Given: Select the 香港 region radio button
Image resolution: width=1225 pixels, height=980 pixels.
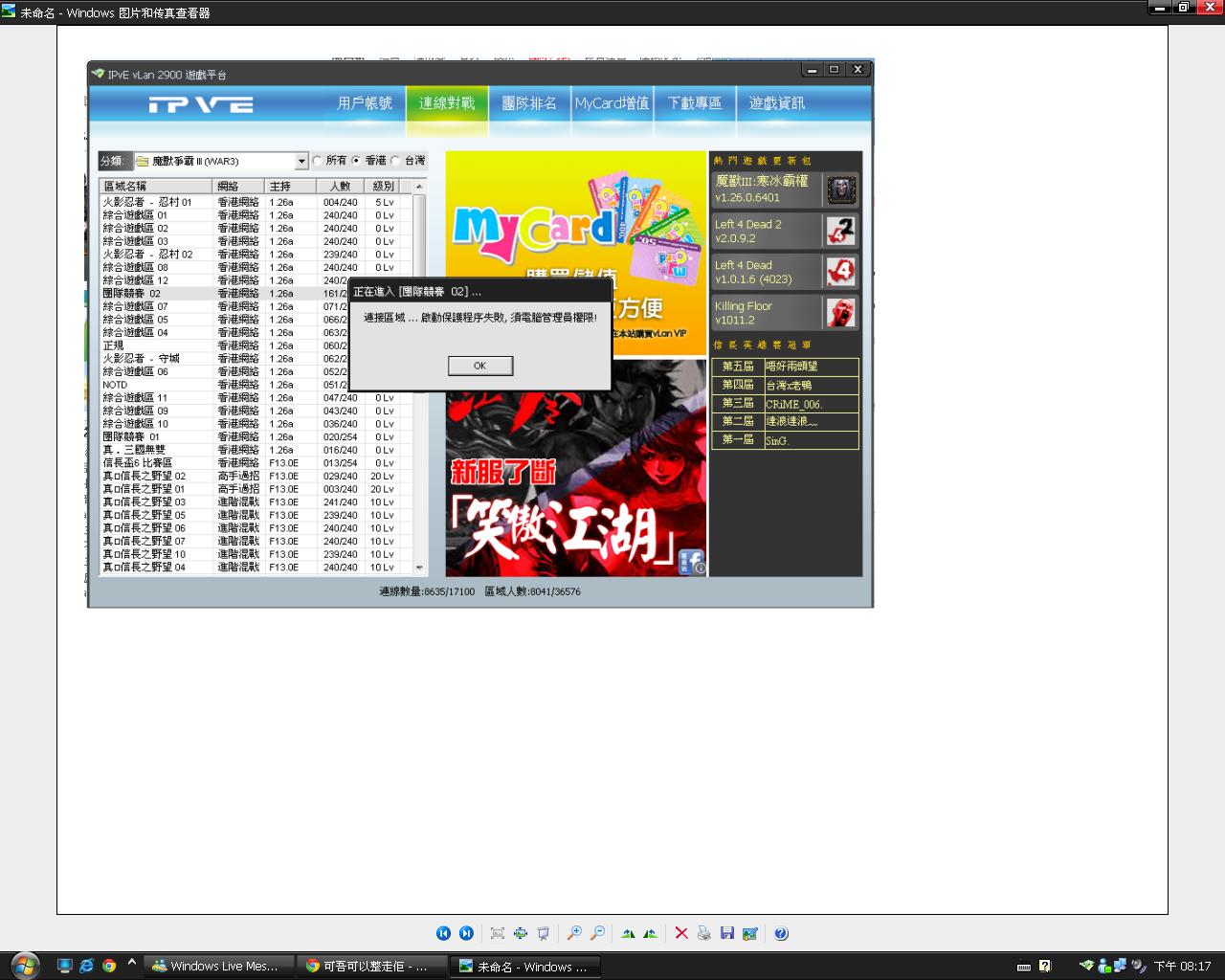Looking at the screenshot, I should click(x=356, y=161).
